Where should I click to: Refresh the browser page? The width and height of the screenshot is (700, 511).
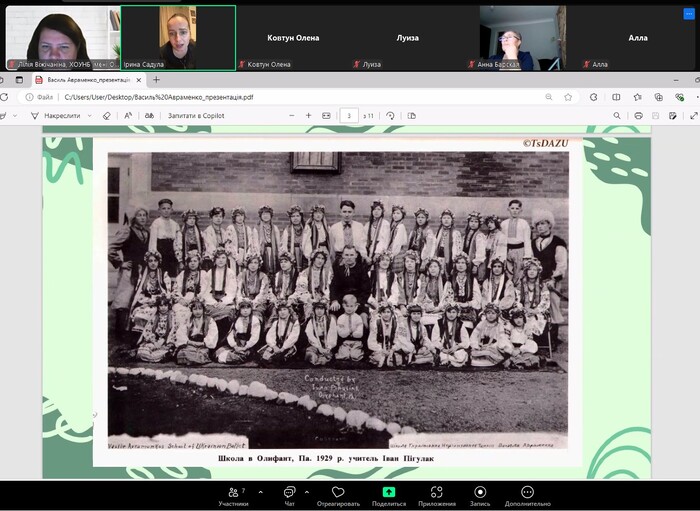pos(4,97)
